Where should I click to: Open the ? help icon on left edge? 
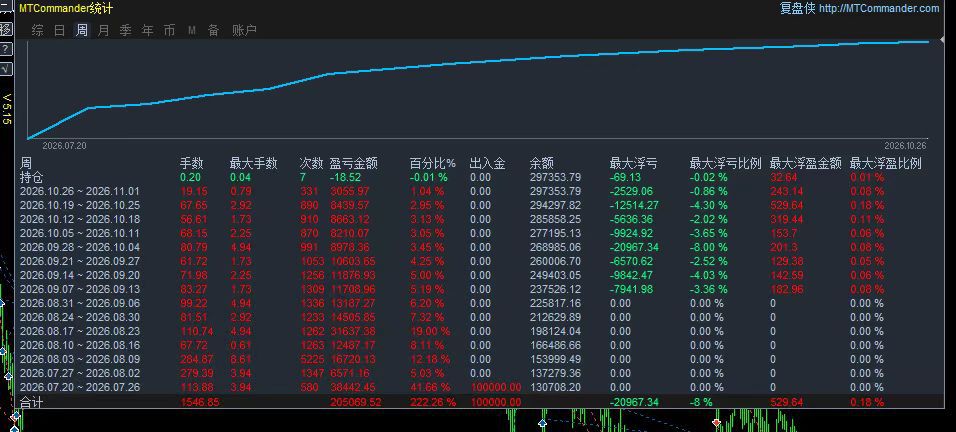[5, 49]
